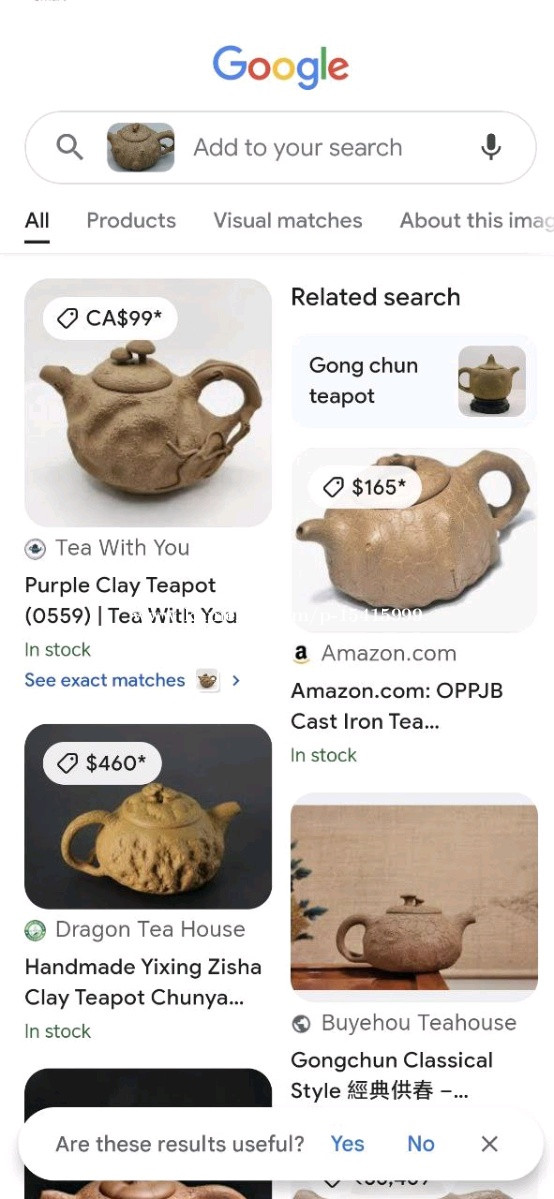This screenshot has height=1199, width=554.
Task: Tap the CA$99 price tag badge
Action: [x=110, y=318]
